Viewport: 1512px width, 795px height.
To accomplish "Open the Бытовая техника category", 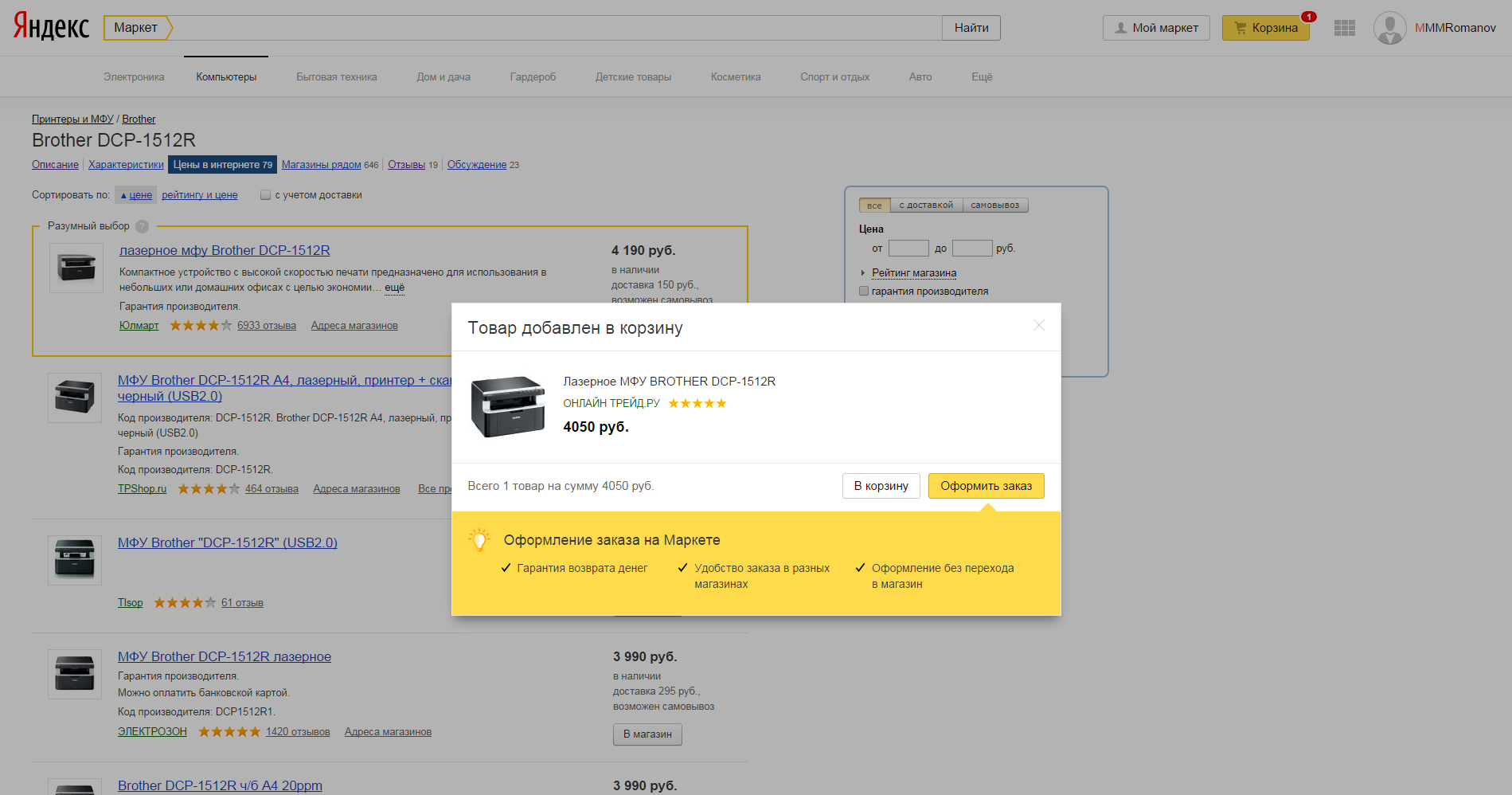I will click(x=337, y=77).
